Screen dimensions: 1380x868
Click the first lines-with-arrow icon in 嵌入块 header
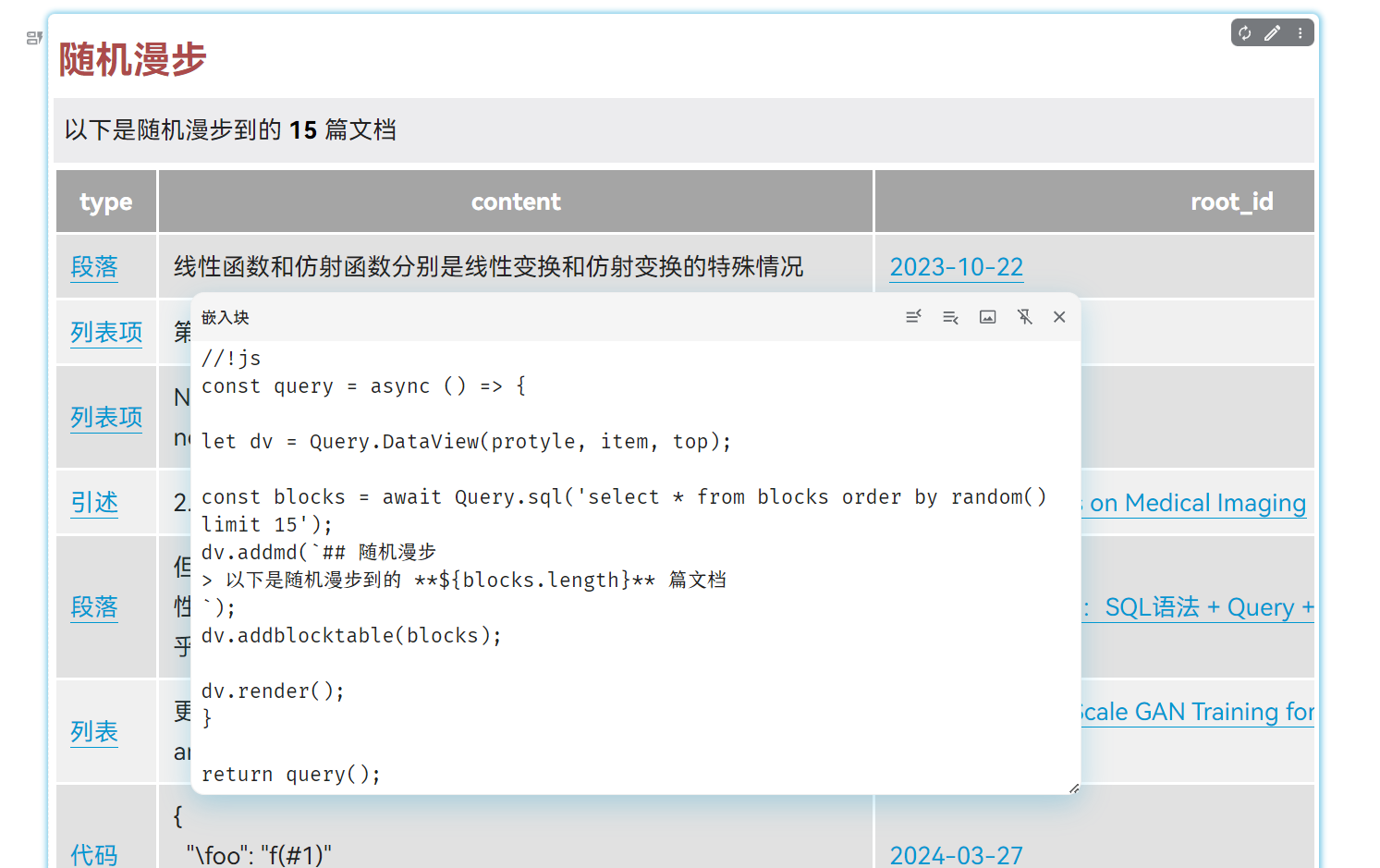pos(913,317)
